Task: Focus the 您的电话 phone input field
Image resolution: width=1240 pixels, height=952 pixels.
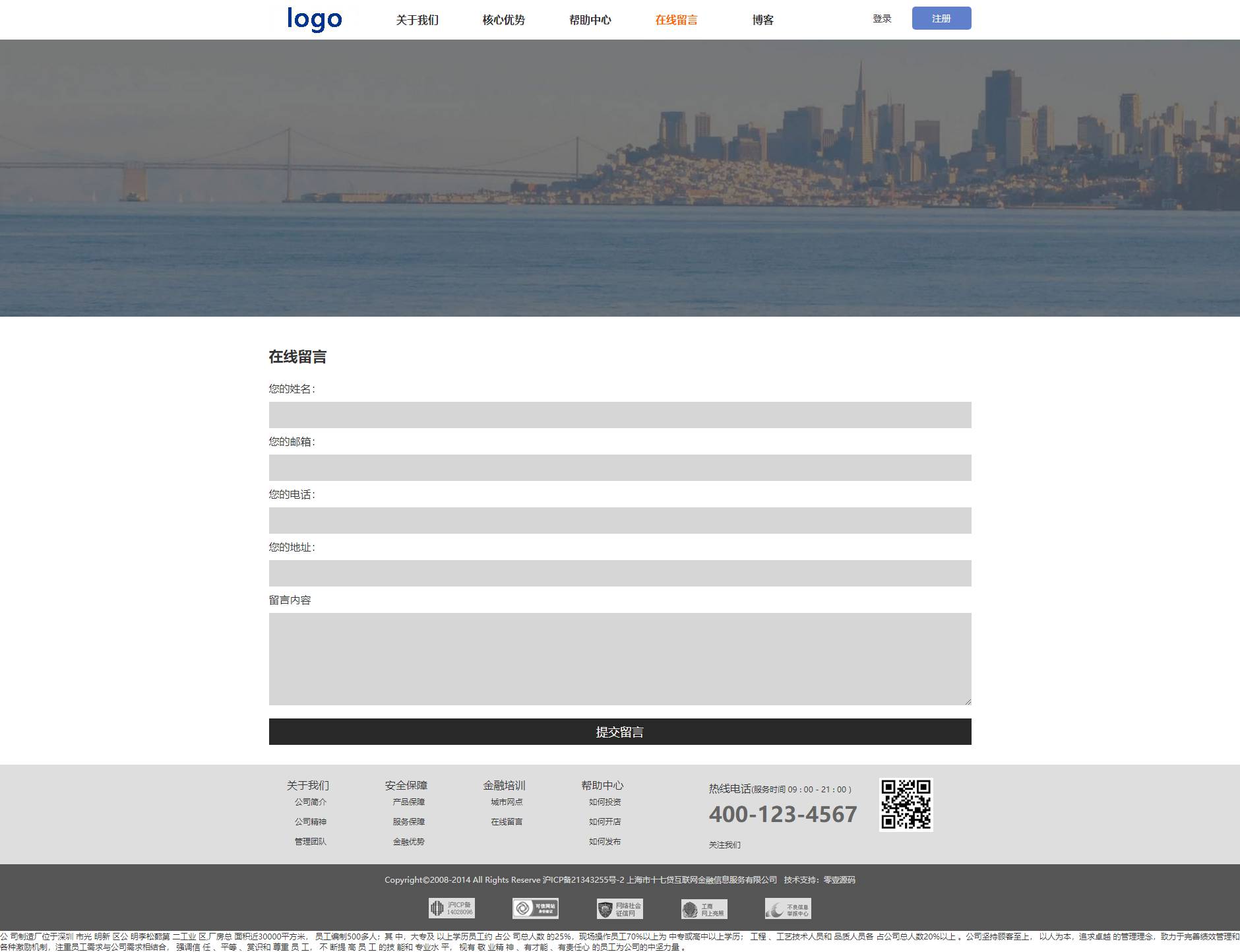Action: coord(620,521)
